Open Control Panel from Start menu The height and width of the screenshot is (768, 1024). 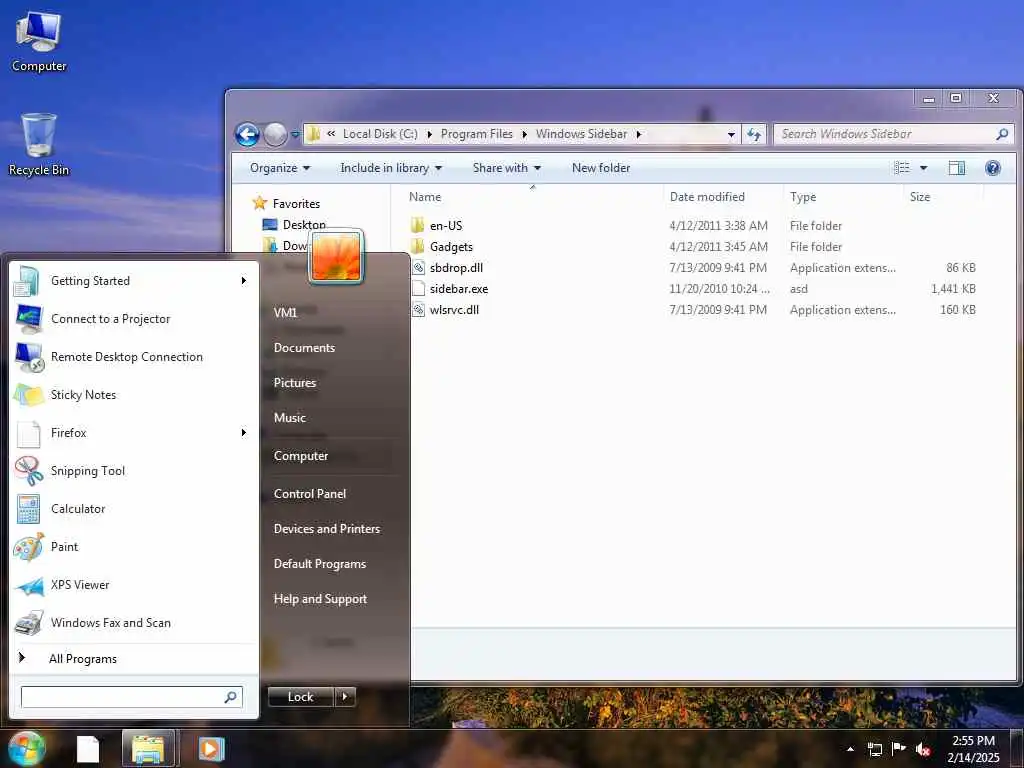tap(310, 494)
